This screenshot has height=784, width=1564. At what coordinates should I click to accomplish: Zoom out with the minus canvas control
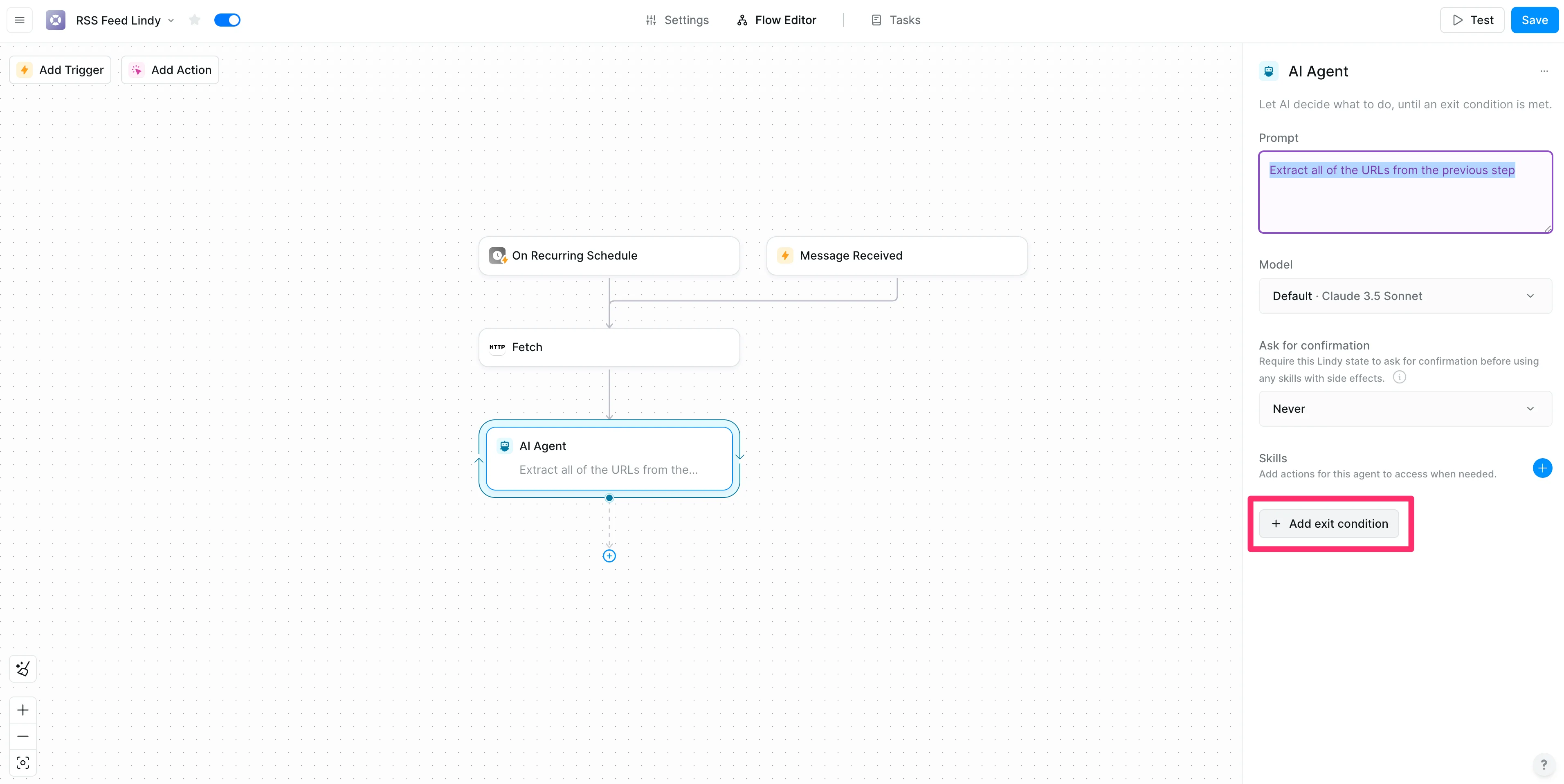pos(23,736)
